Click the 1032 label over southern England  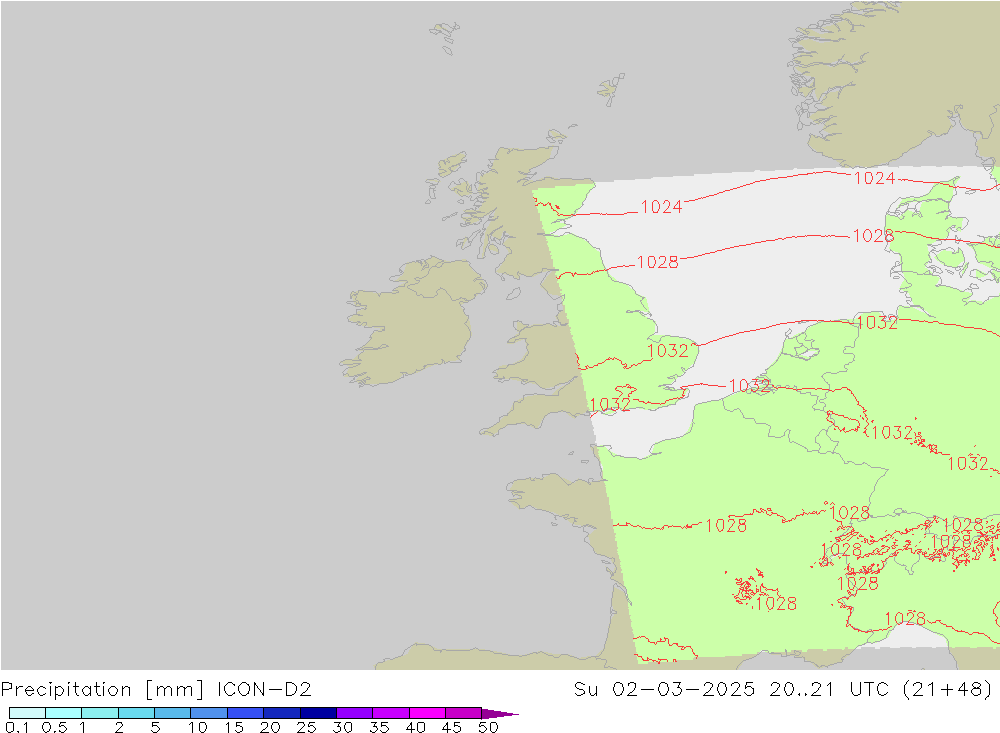[610, 404]
